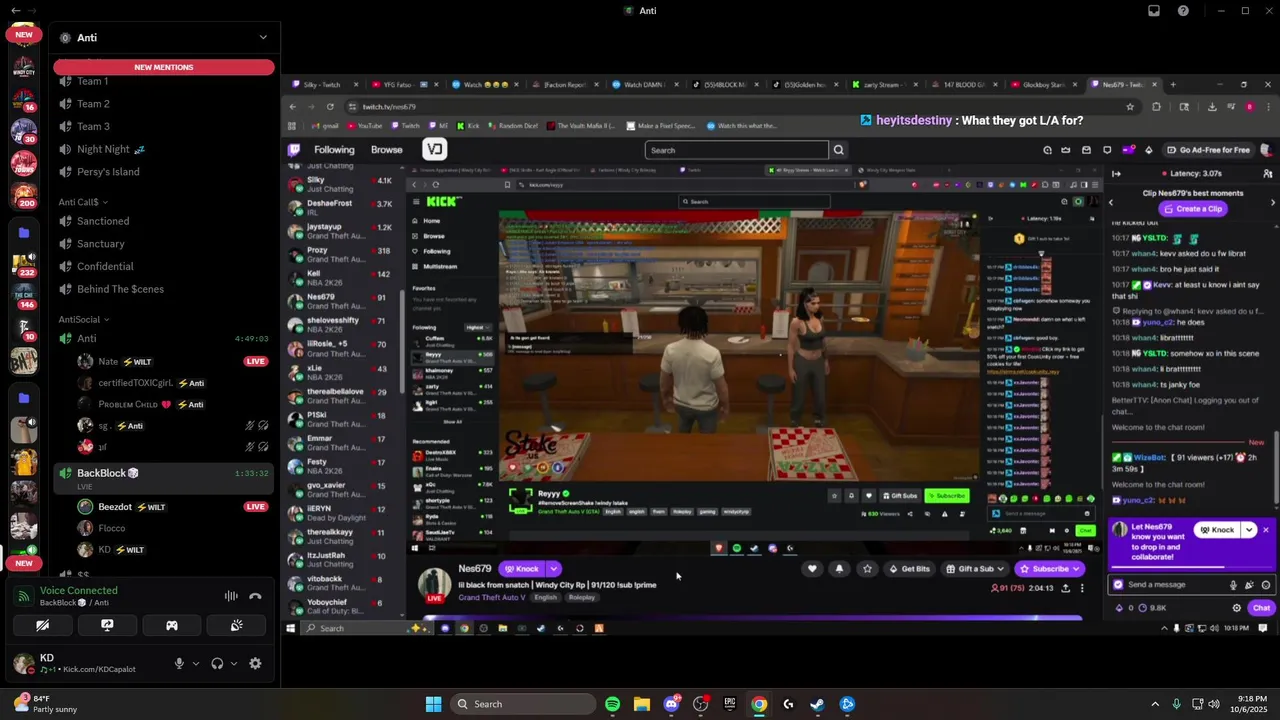Click the purple Chat send button
Screen dimensions: 1280x720
1261,608
